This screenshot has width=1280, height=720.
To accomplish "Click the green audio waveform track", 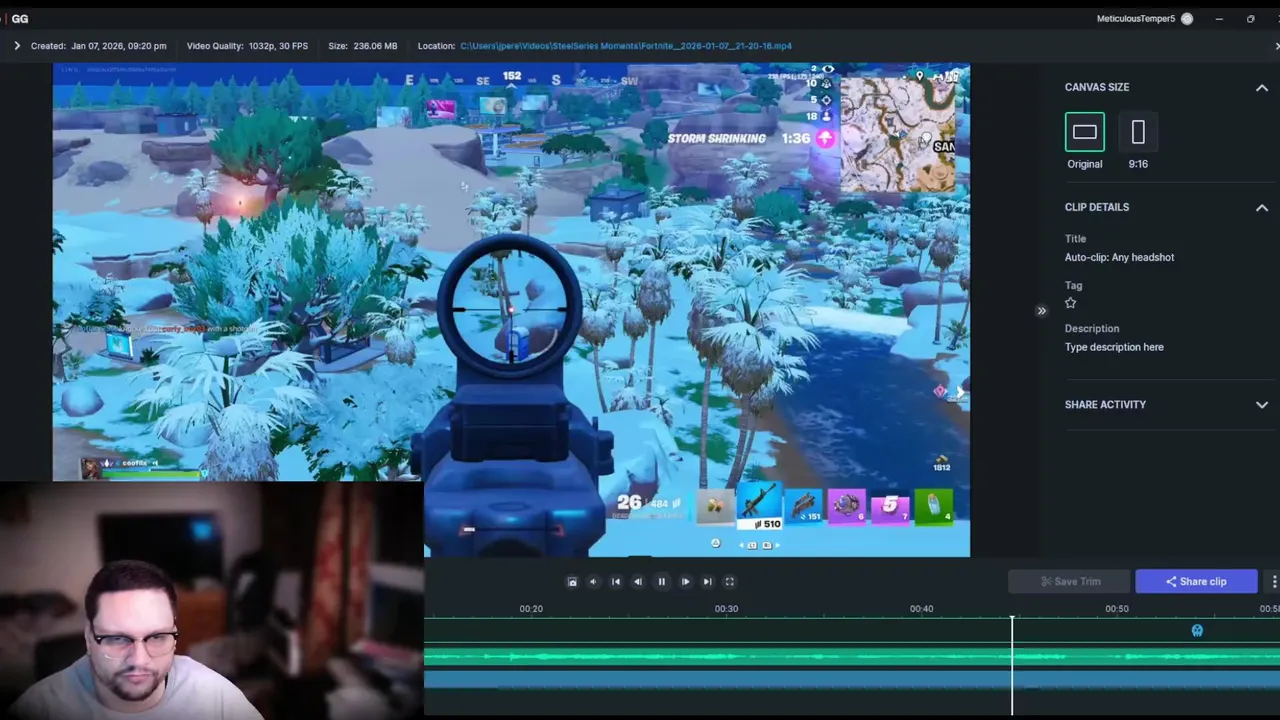I will point(852,657).
